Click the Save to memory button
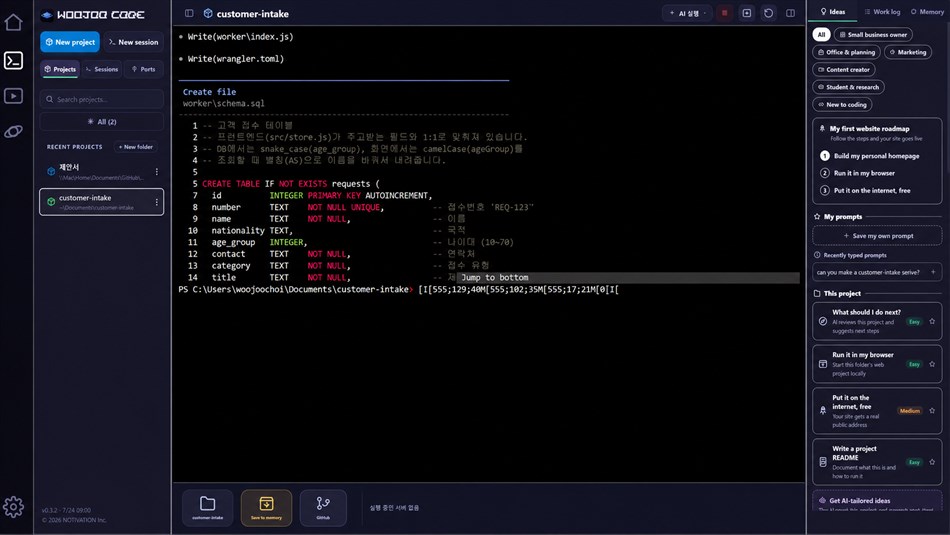 click(x=266, y=507)
